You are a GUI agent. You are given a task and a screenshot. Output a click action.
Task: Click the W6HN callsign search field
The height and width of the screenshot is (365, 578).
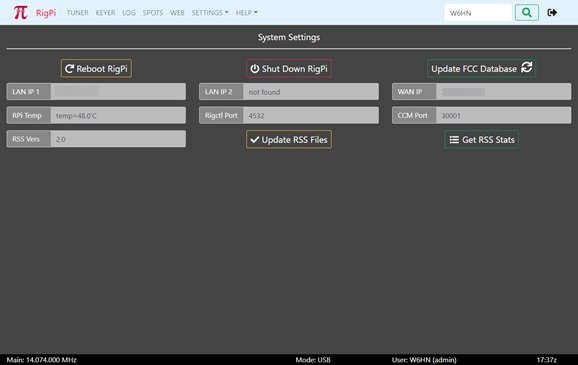478,13
